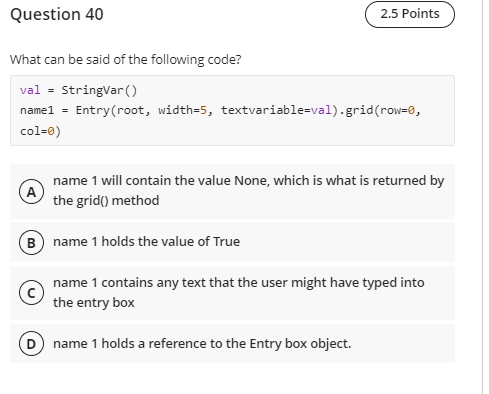Screen dimensions: 489x394
Task: Pick option D circle
Action: click(x=31, y=344)
